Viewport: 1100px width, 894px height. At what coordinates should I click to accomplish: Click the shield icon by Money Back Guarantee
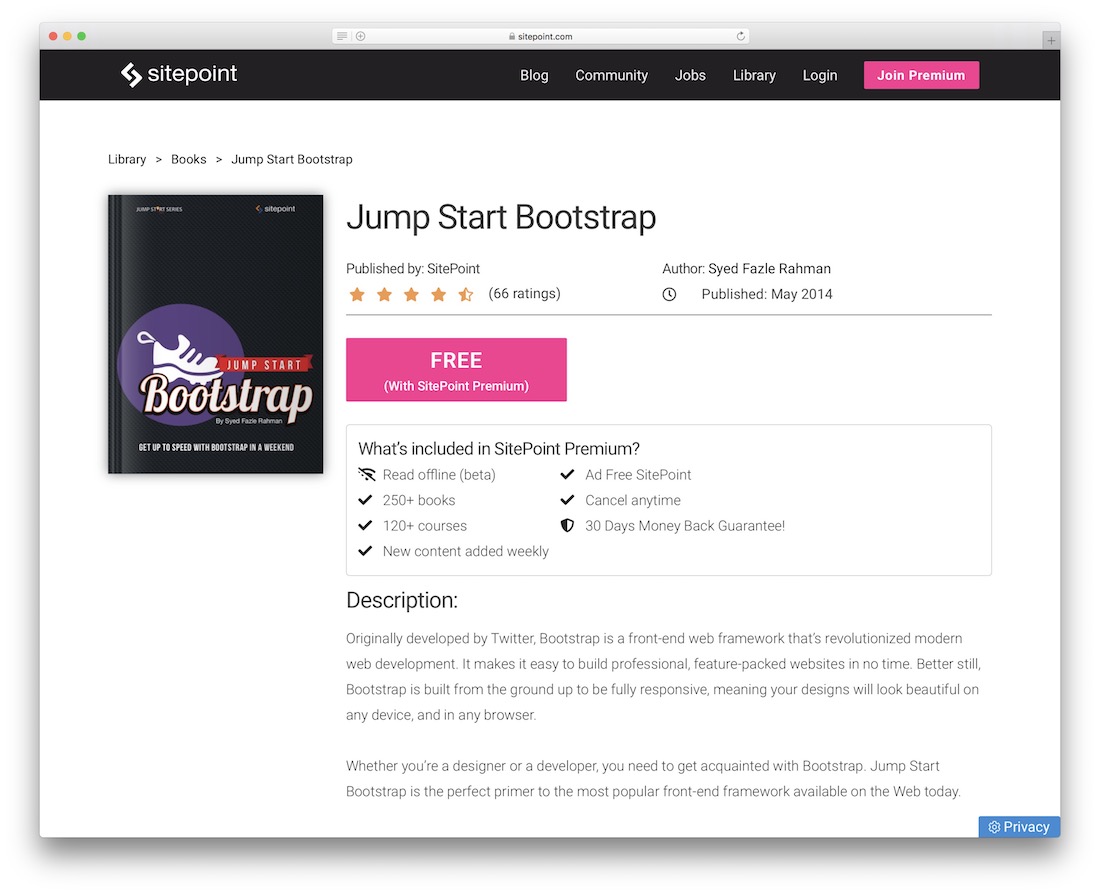coord(568,526)
